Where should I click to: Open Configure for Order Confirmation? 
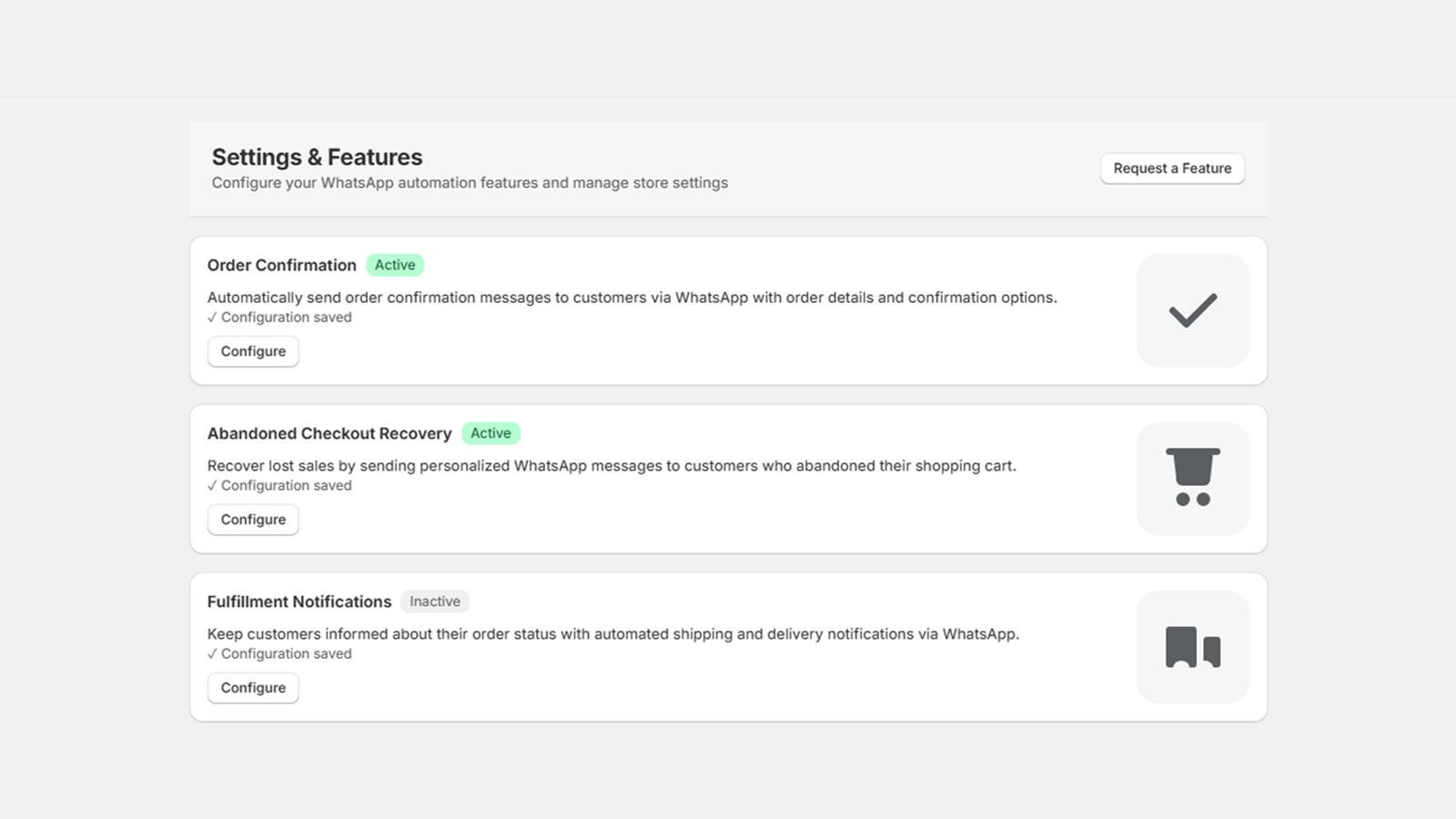(253, 351)
